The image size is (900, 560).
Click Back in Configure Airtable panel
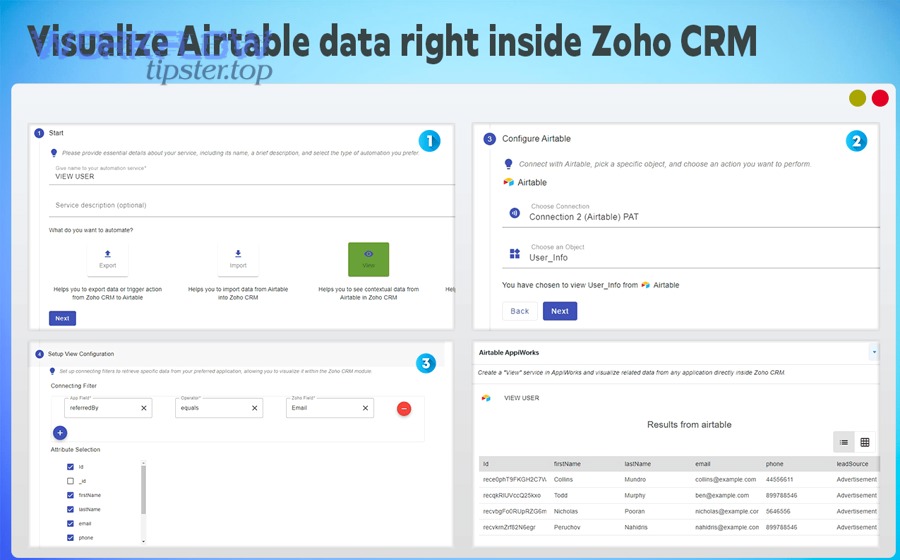coord(519,311)
